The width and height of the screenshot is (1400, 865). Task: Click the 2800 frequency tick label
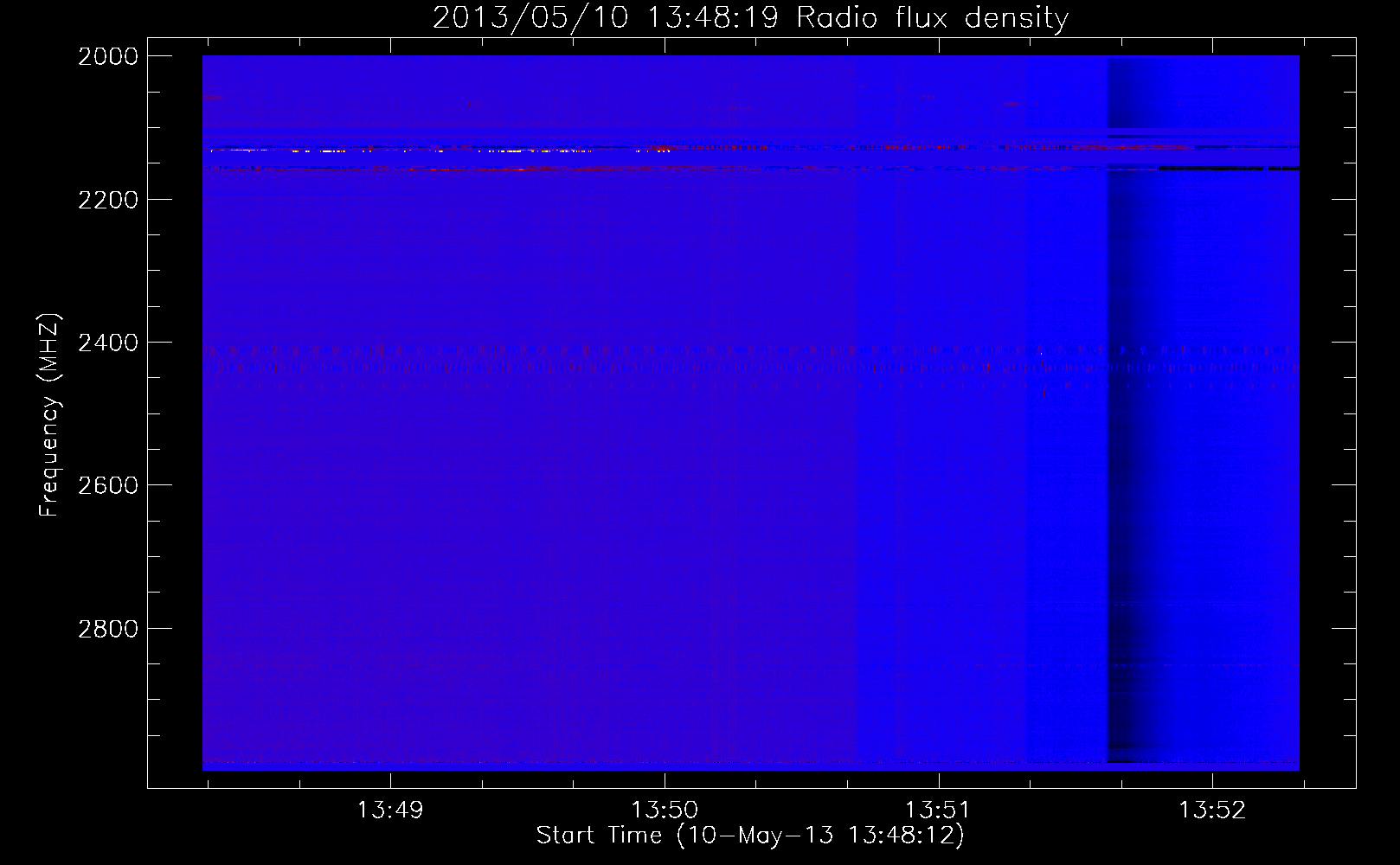[108, 628]
